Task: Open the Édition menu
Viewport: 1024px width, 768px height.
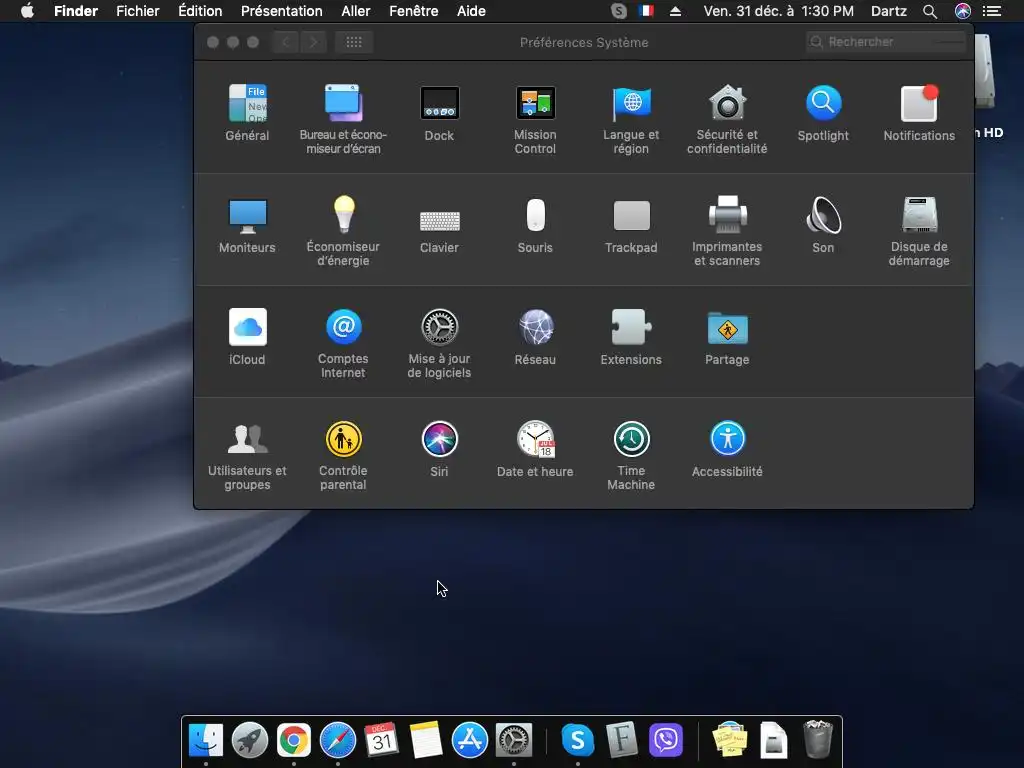Action: click(x=200, y=11)
